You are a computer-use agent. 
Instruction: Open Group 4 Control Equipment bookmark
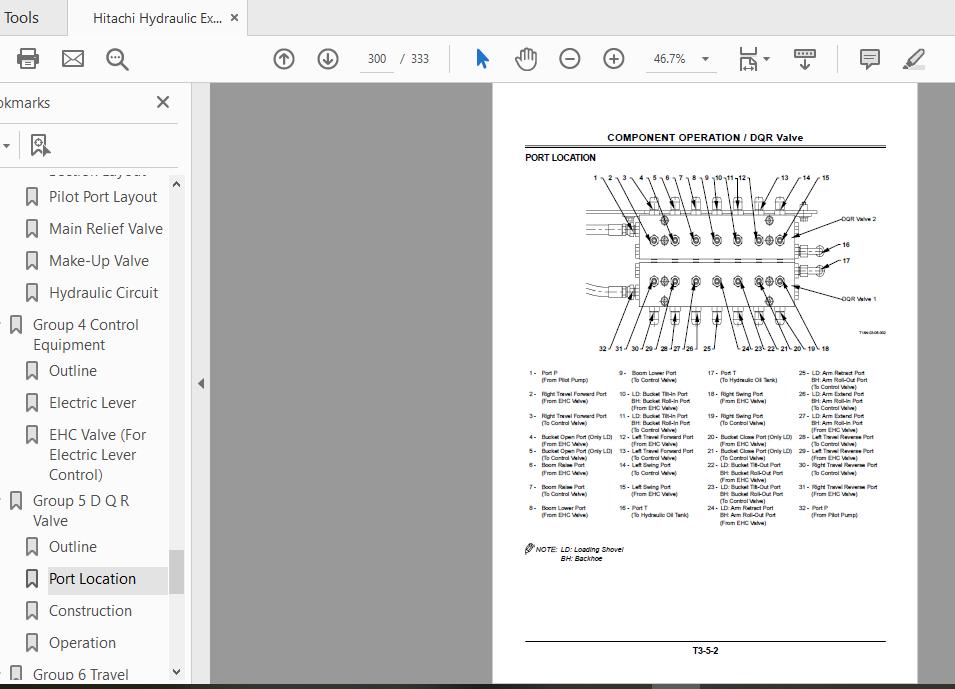86,334
